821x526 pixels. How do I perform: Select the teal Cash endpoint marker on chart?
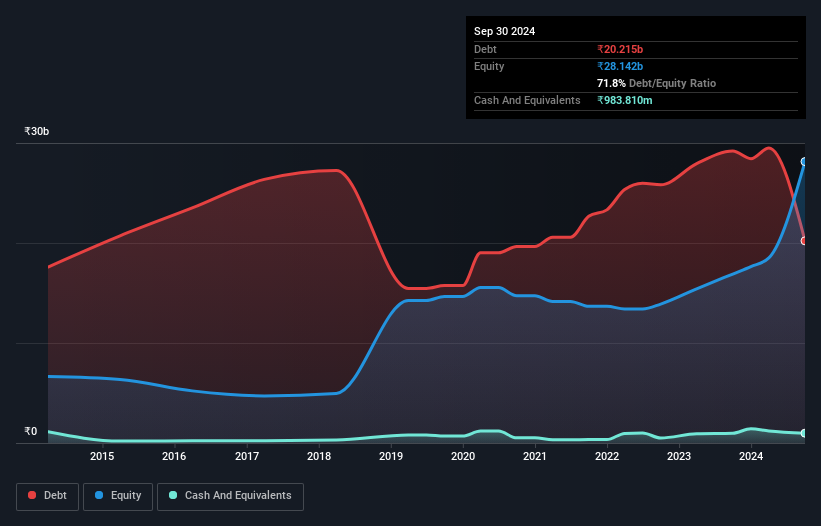click(x=804, y=433)
